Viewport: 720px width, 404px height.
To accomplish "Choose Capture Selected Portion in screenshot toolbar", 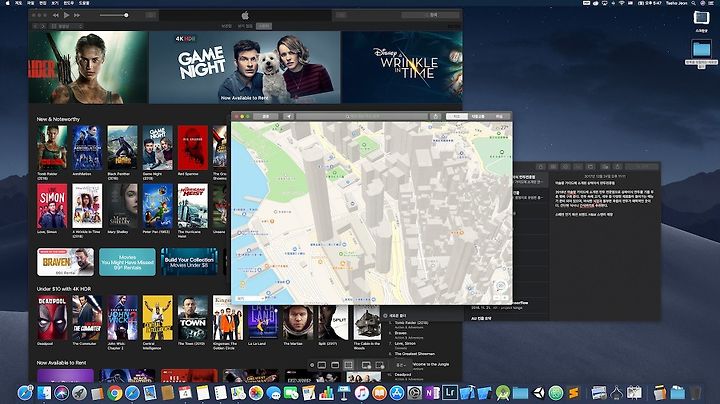I will click(349, 365).
